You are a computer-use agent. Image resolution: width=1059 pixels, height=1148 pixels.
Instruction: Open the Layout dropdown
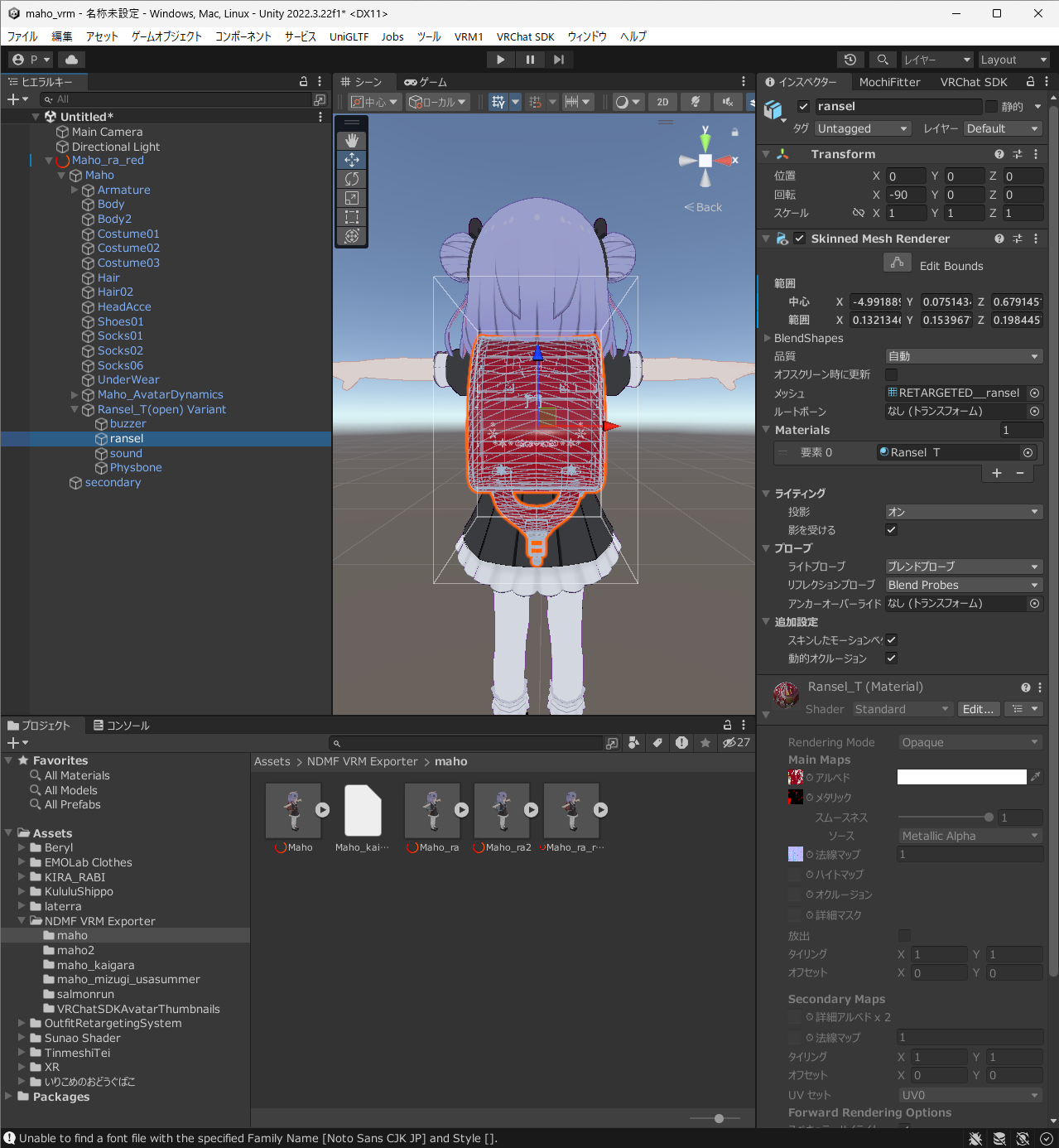1013,60
